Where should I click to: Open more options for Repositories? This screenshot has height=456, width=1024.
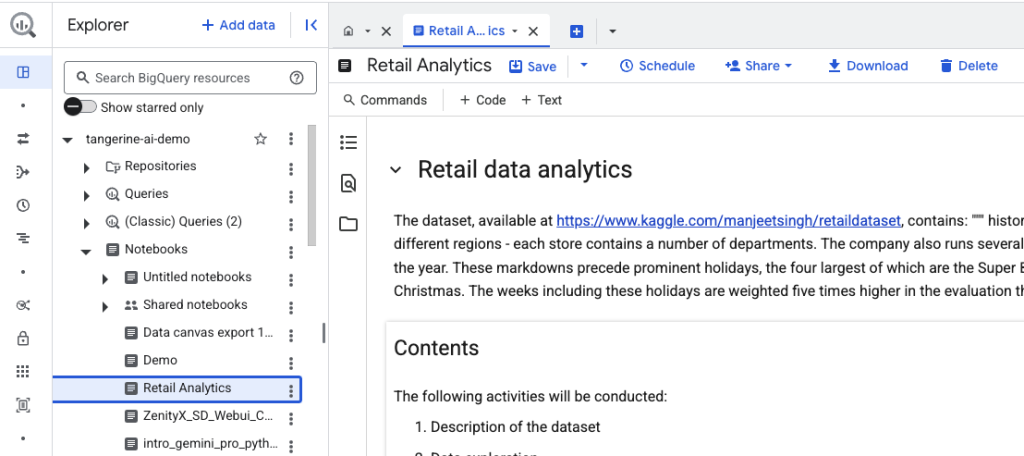(291, 169)
